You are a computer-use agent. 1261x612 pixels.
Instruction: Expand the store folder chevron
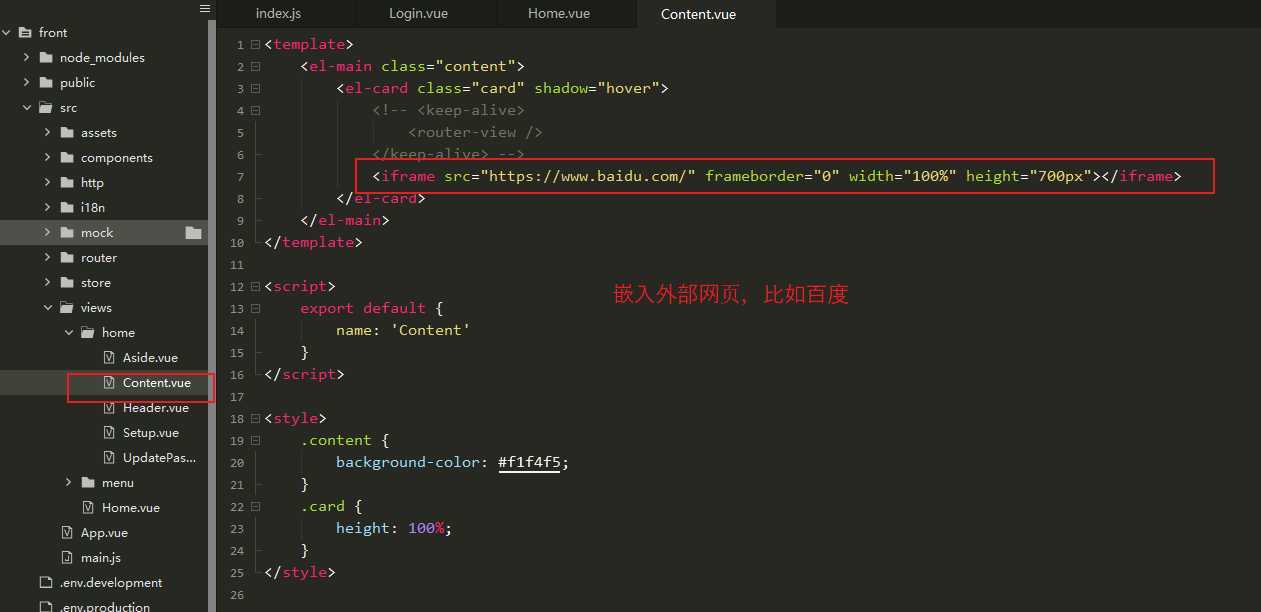(x=48, y=283)
